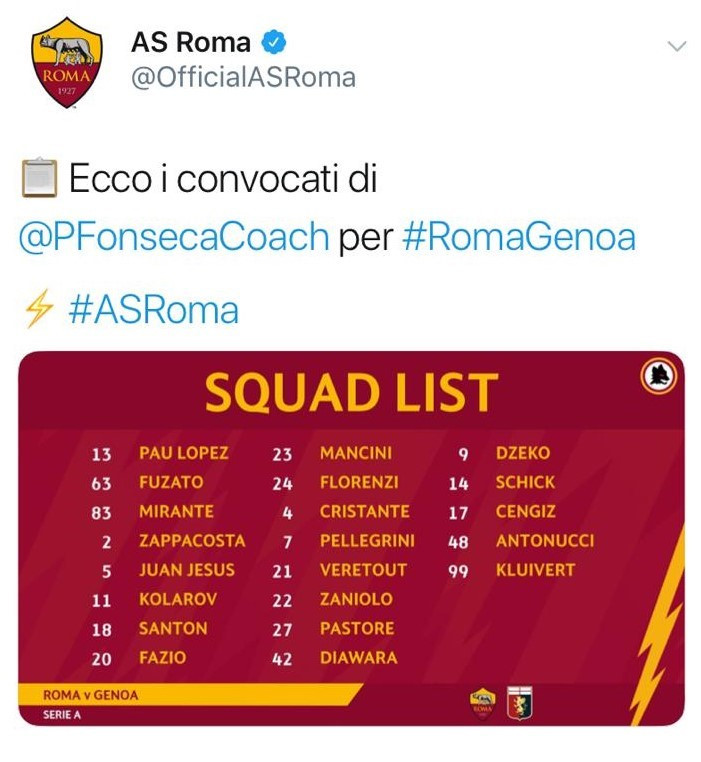701x762 pixels.
Task: Click the Roma crest at image bottom
Action: click(483, 701)
